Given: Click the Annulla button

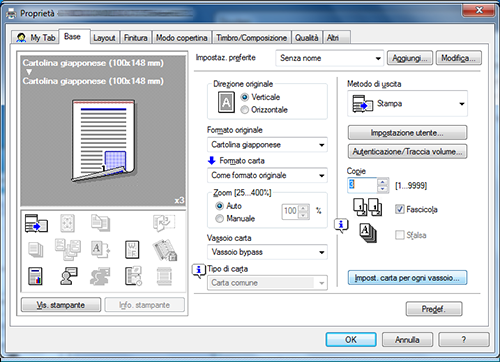Looking at the screenshot, I should [x=407, y=339].
